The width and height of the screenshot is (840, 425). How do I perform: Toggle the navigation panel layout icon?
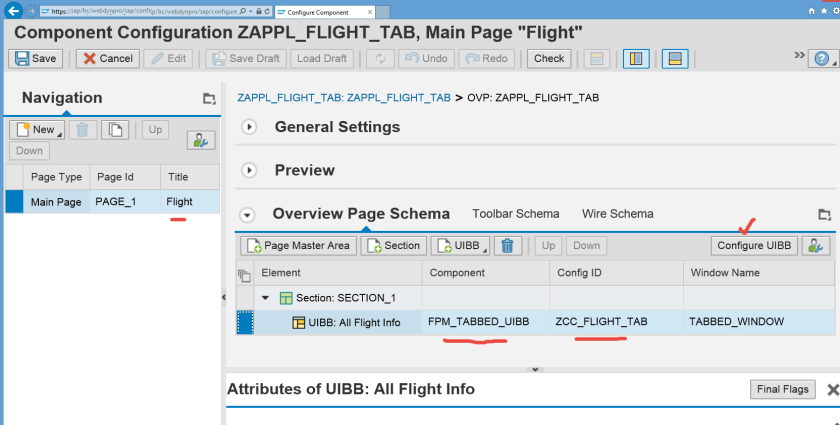point(634,58)
